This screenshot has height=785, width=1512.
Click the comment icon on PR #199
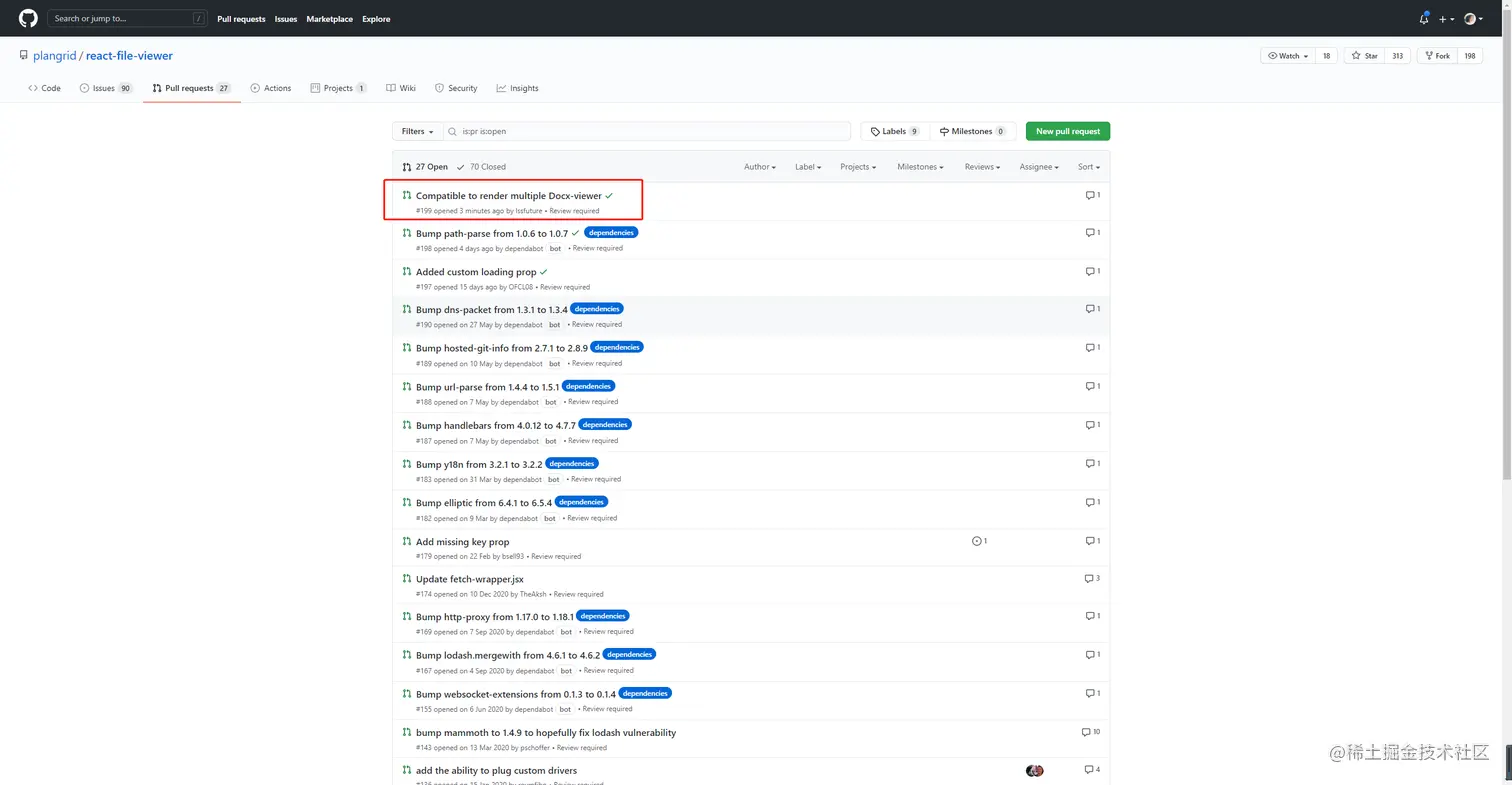point(1090,195)
